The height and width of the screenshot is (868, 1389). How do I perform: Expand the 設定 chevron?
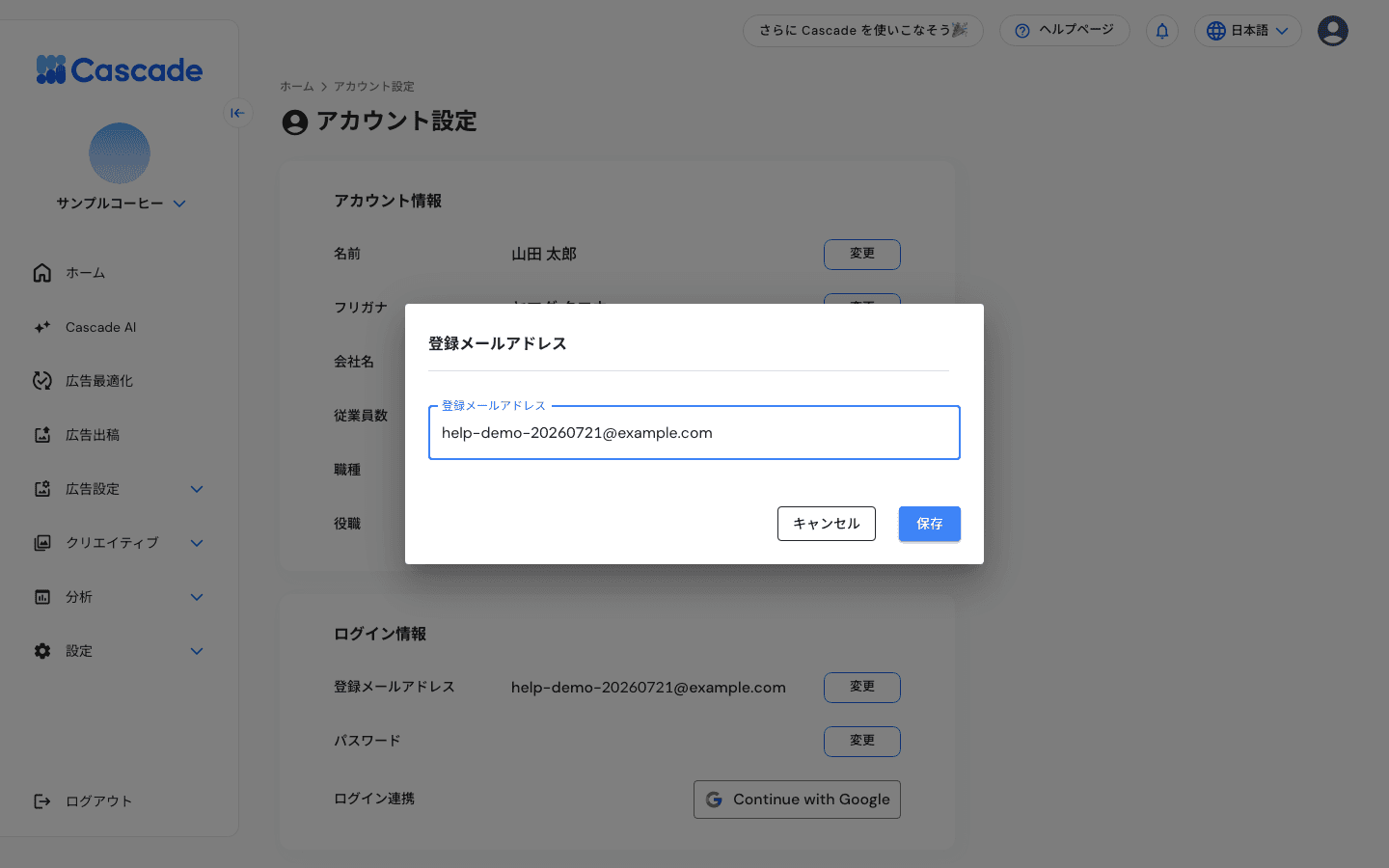(x=197, y=651)
